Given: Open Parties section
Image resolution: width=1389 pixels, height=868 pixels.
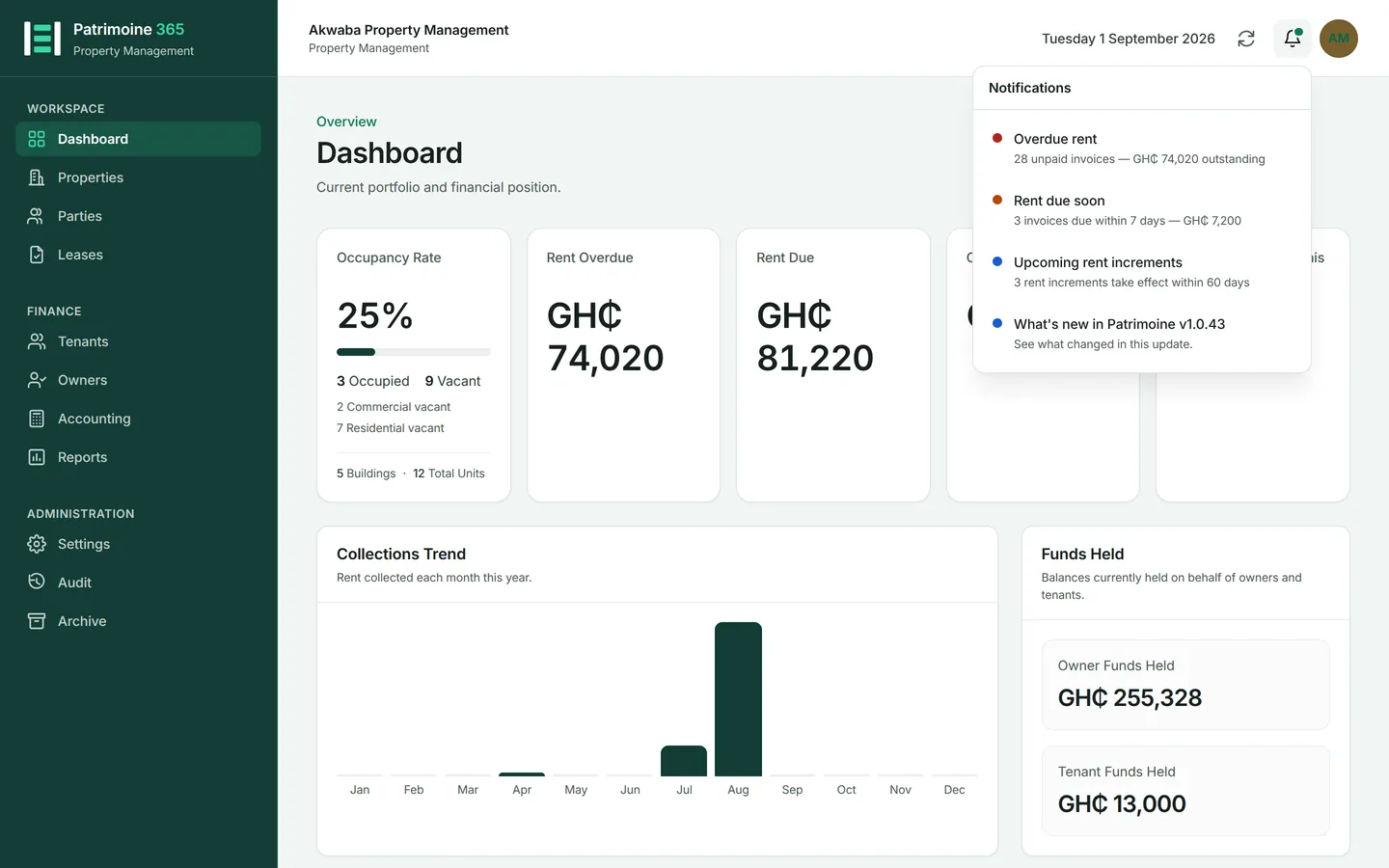Looking at the screenshot, I should pos(138,216).
